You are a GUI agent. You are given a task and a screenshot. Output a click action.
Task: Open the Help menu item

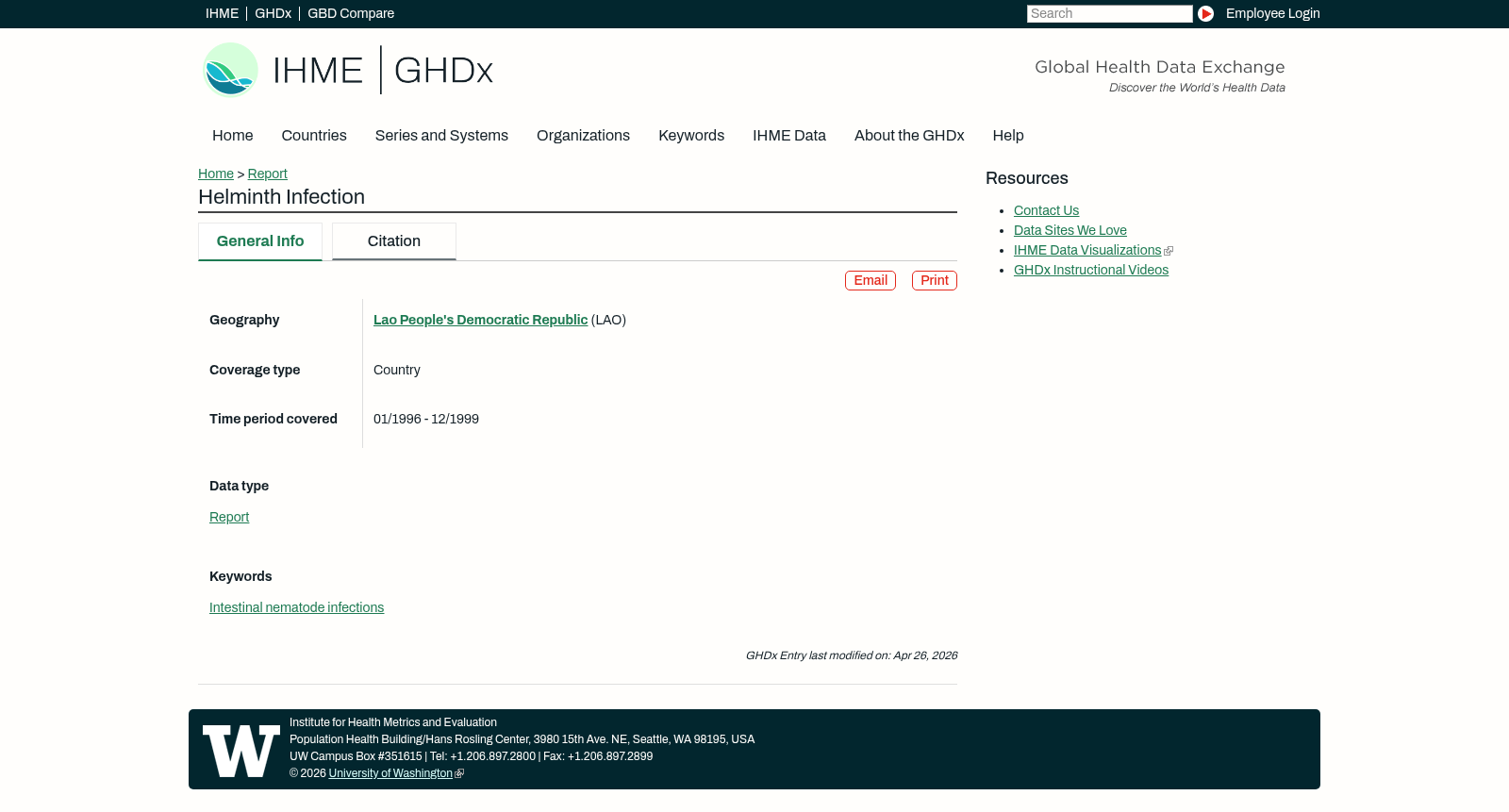tap(1008, 136)
